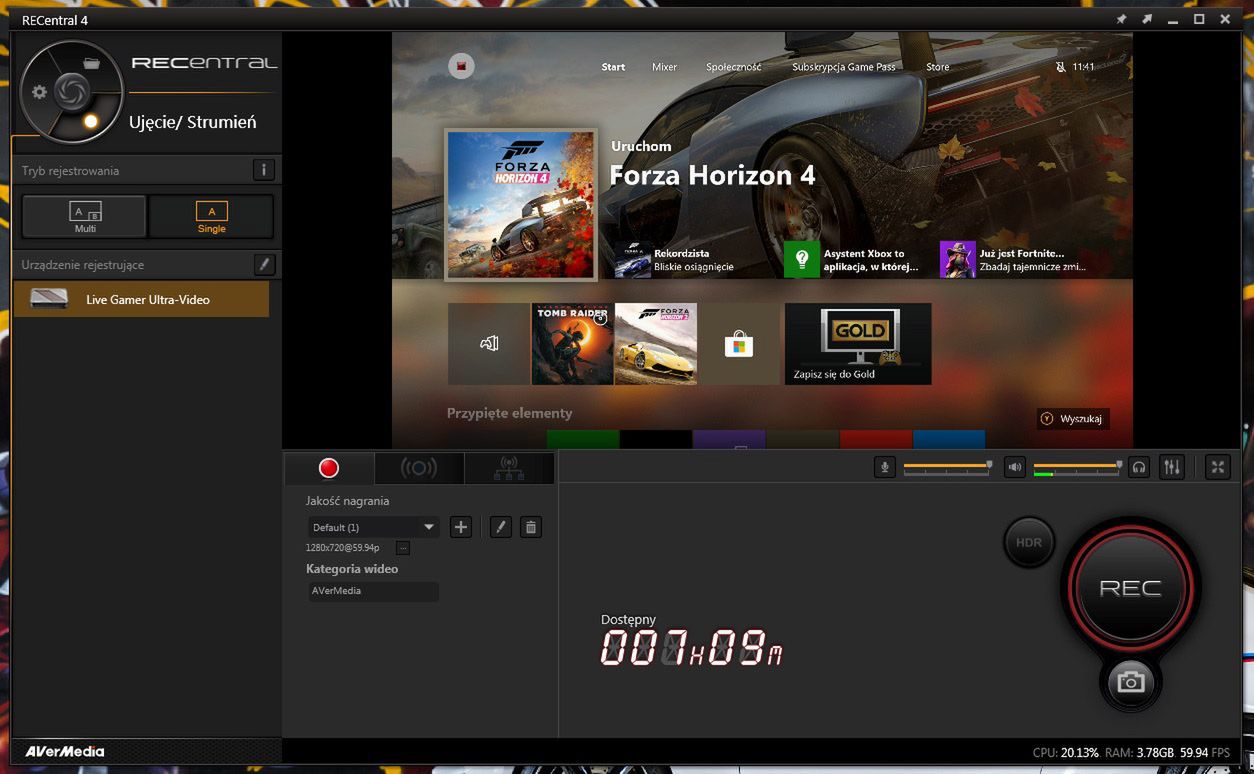
Task: Click the CPU 20.13% status text
Action: coord(1066,752)
